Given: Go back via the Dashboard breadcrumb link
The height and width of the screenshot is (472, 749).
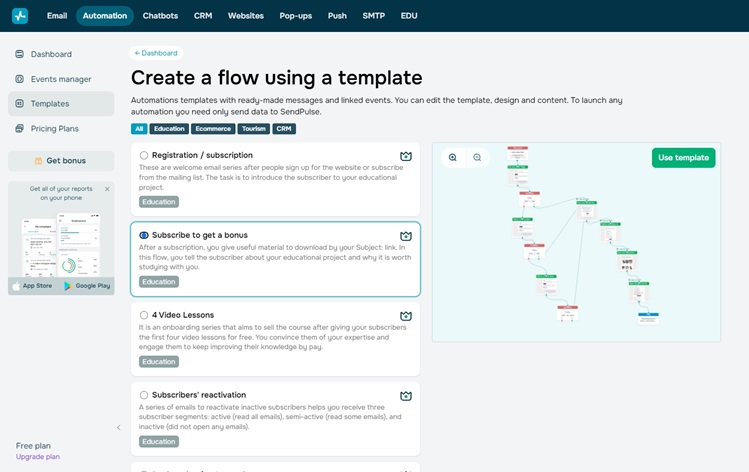Looking at the screenshot, I should tap(156, 53).
